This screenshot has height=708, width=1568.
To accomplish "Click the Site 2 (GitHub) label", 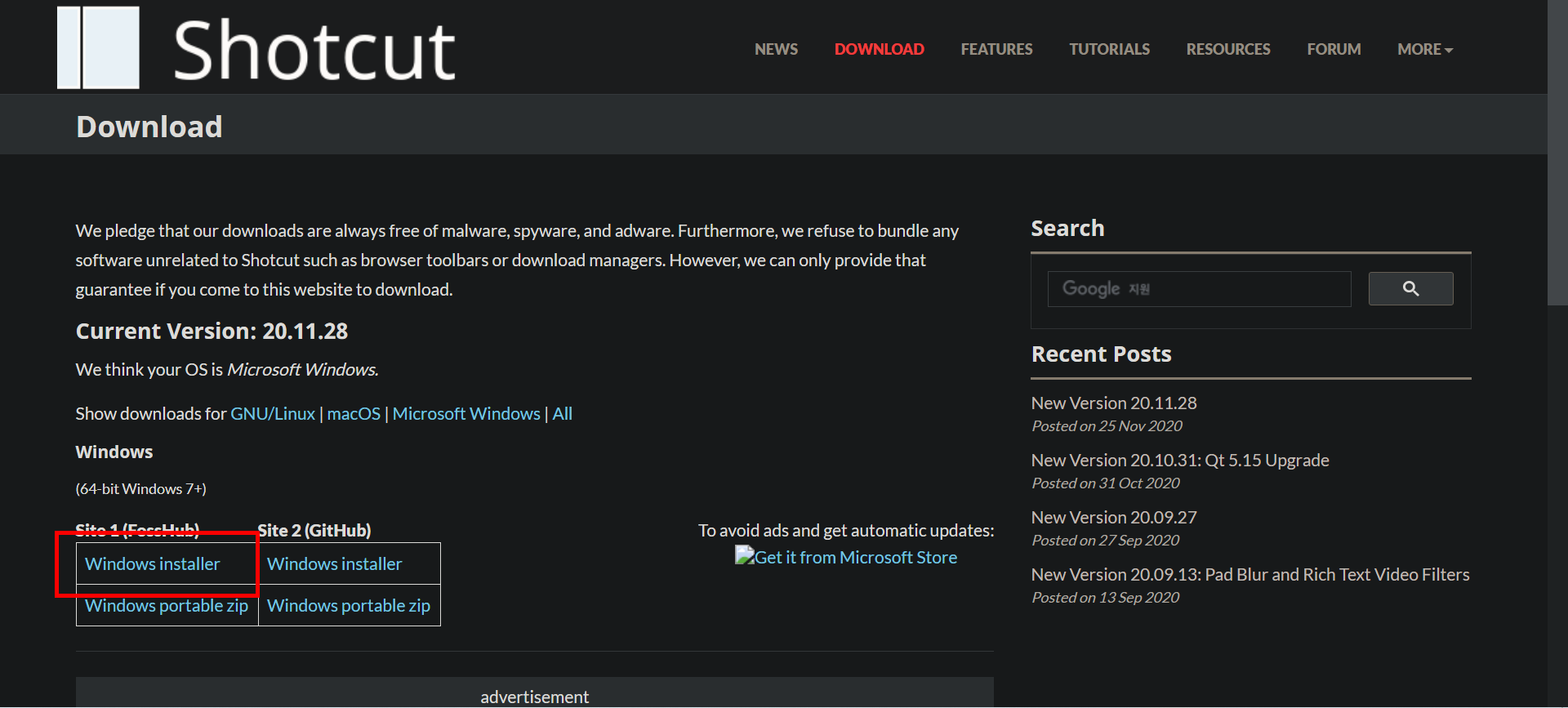I will pos(314,531).
